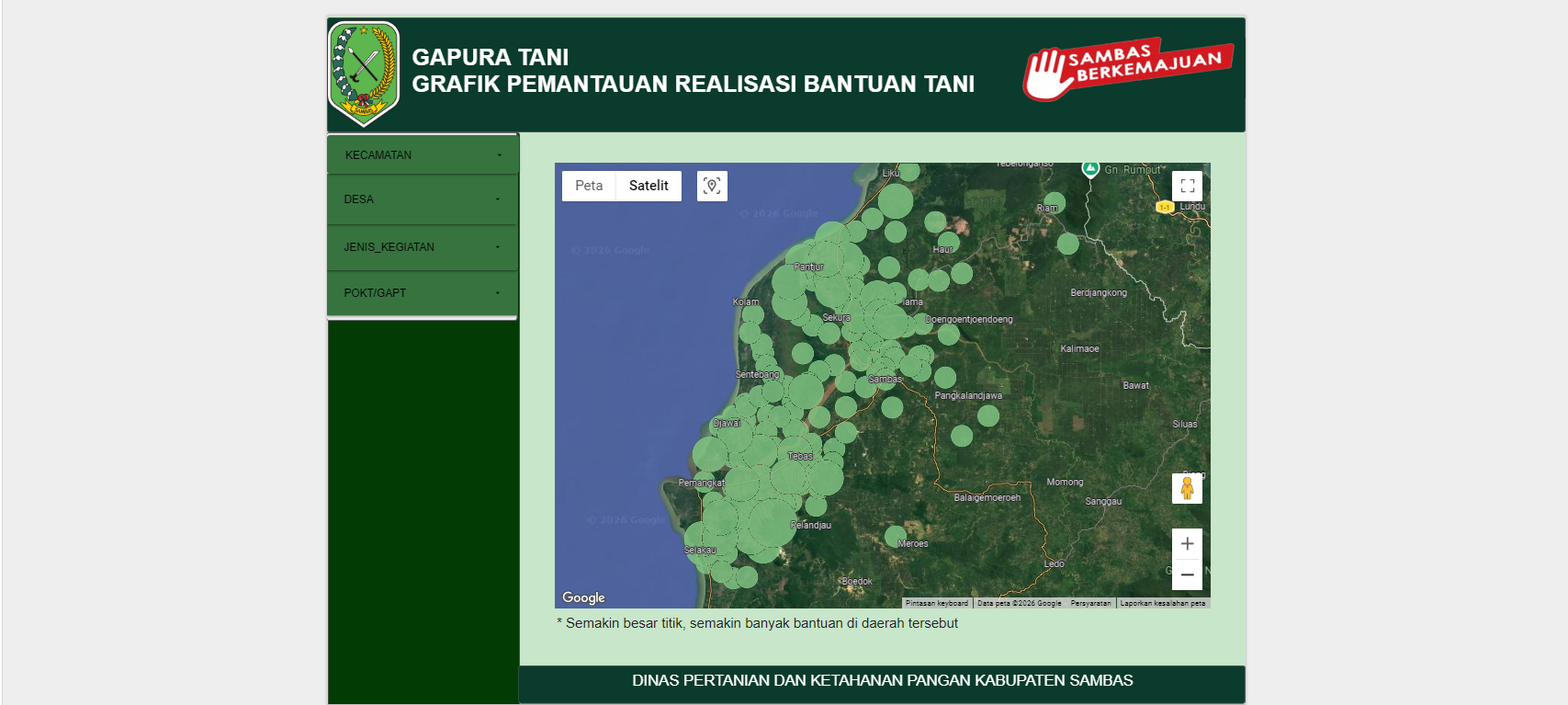This screenshot has height=705, width=1568.
Task: Click the Google logo on the map
Action: click(x=584, y=597)
